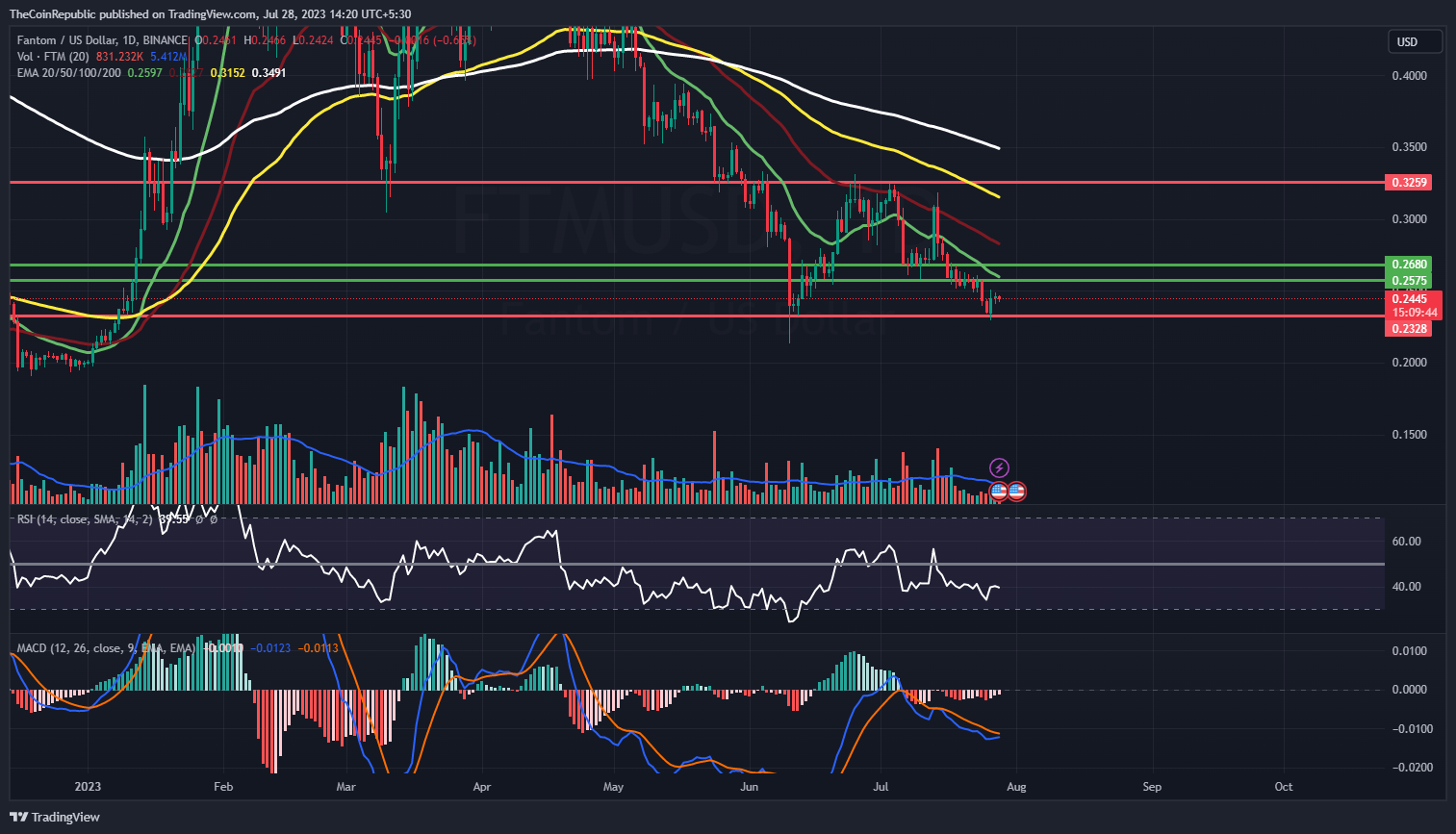Select the 0.2328 red support price label
This screenshot has width=1456, height=834.
click(x=1410, y=329)
